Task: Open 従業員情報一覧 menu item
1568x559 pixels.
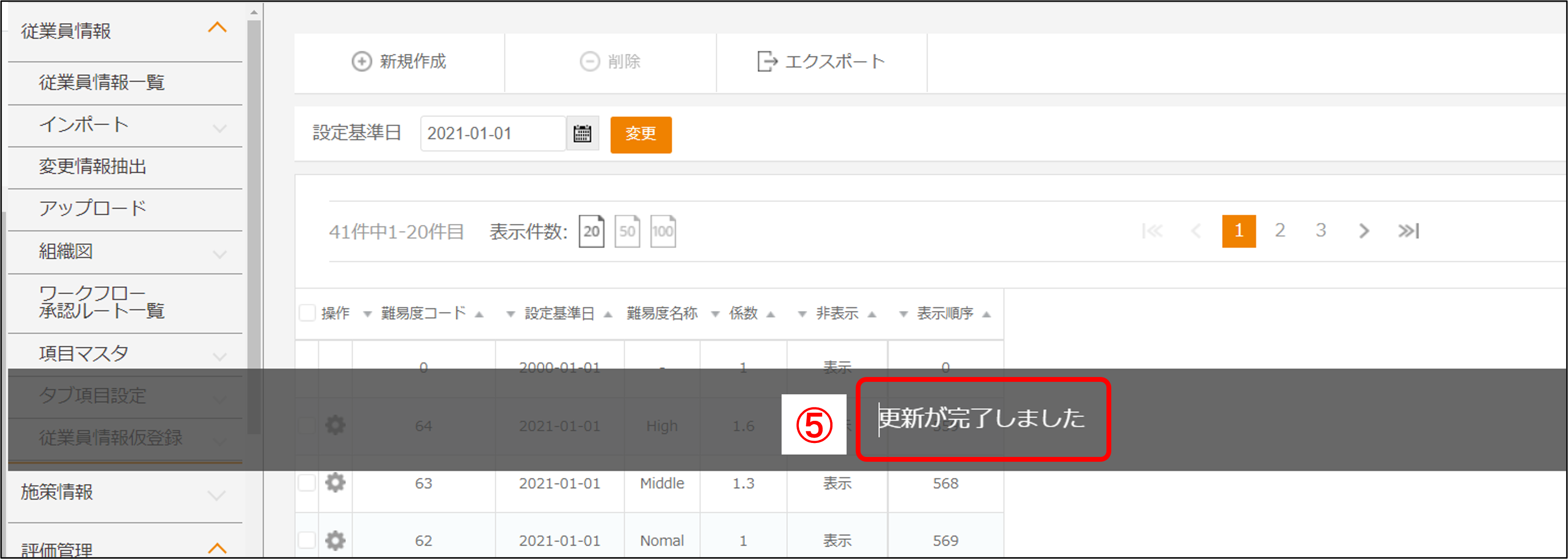Action: coord(102,82)
